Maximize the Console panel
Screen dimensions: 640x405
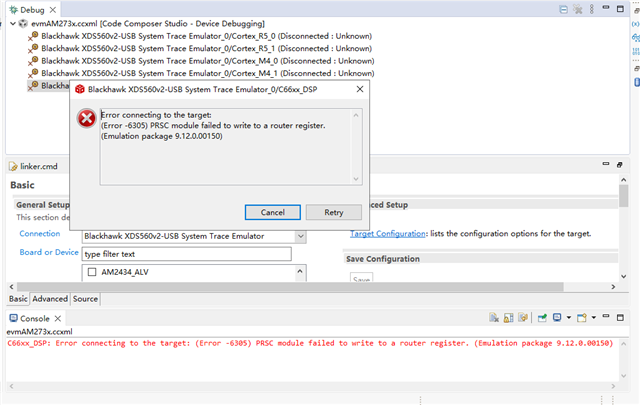(620, 318)
